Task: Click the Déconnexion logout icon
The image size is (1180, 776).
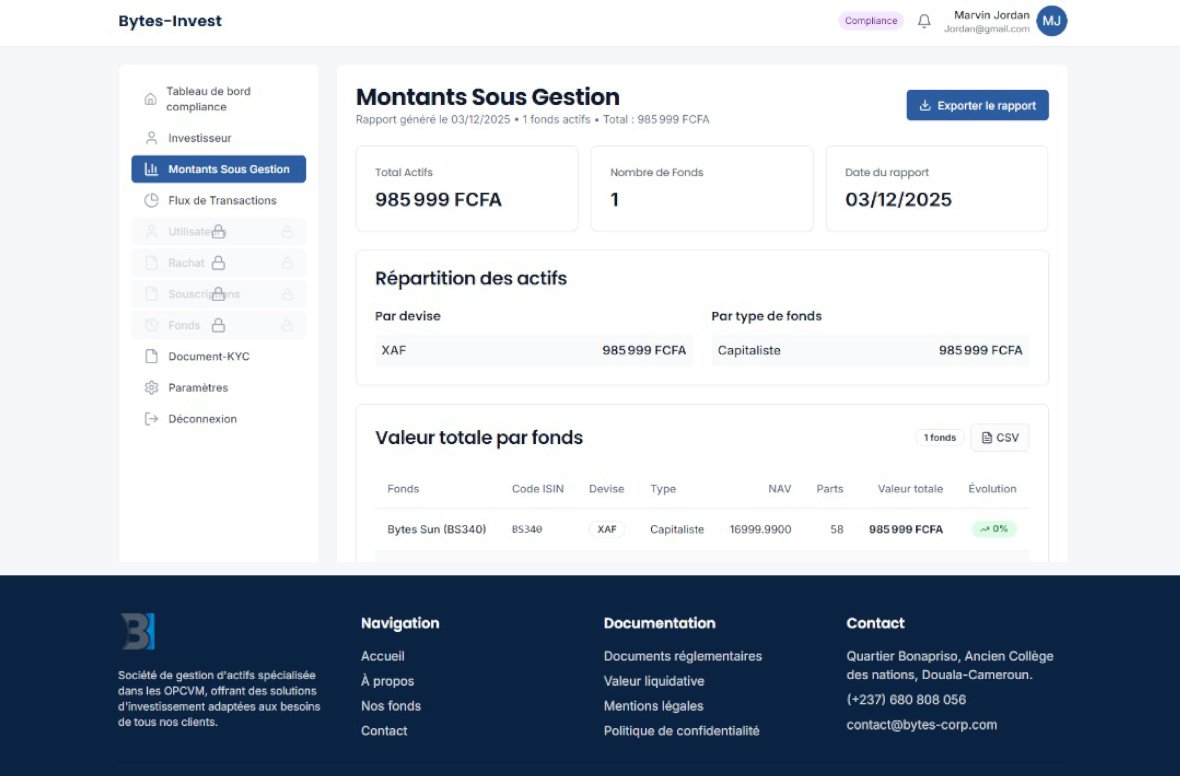Action: (x=152, y=419)
